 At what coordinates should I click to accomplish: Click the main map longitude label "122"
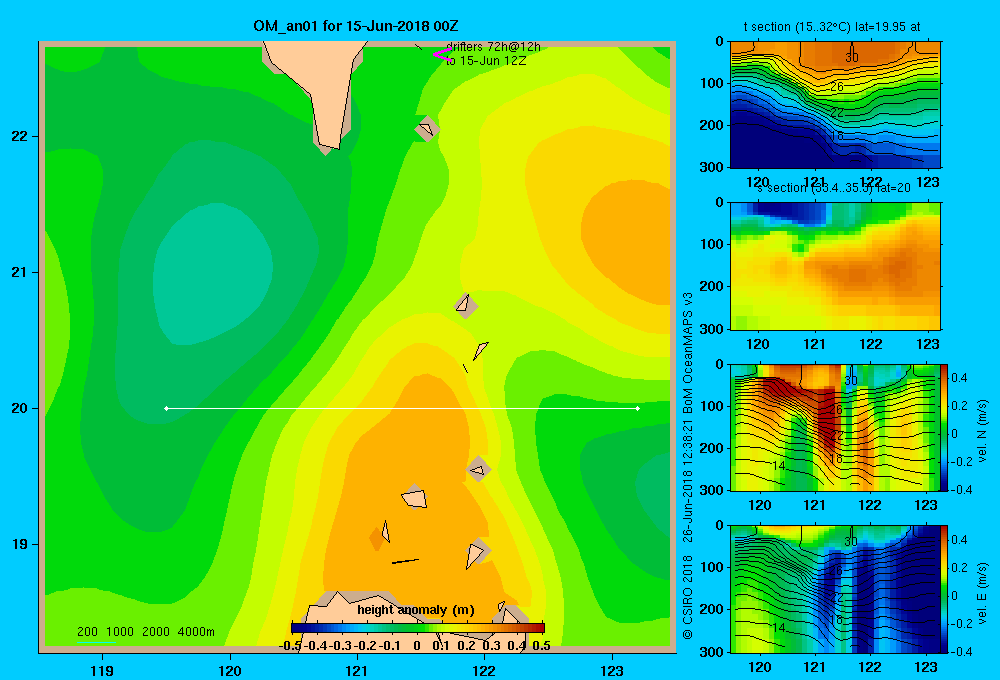485,670
